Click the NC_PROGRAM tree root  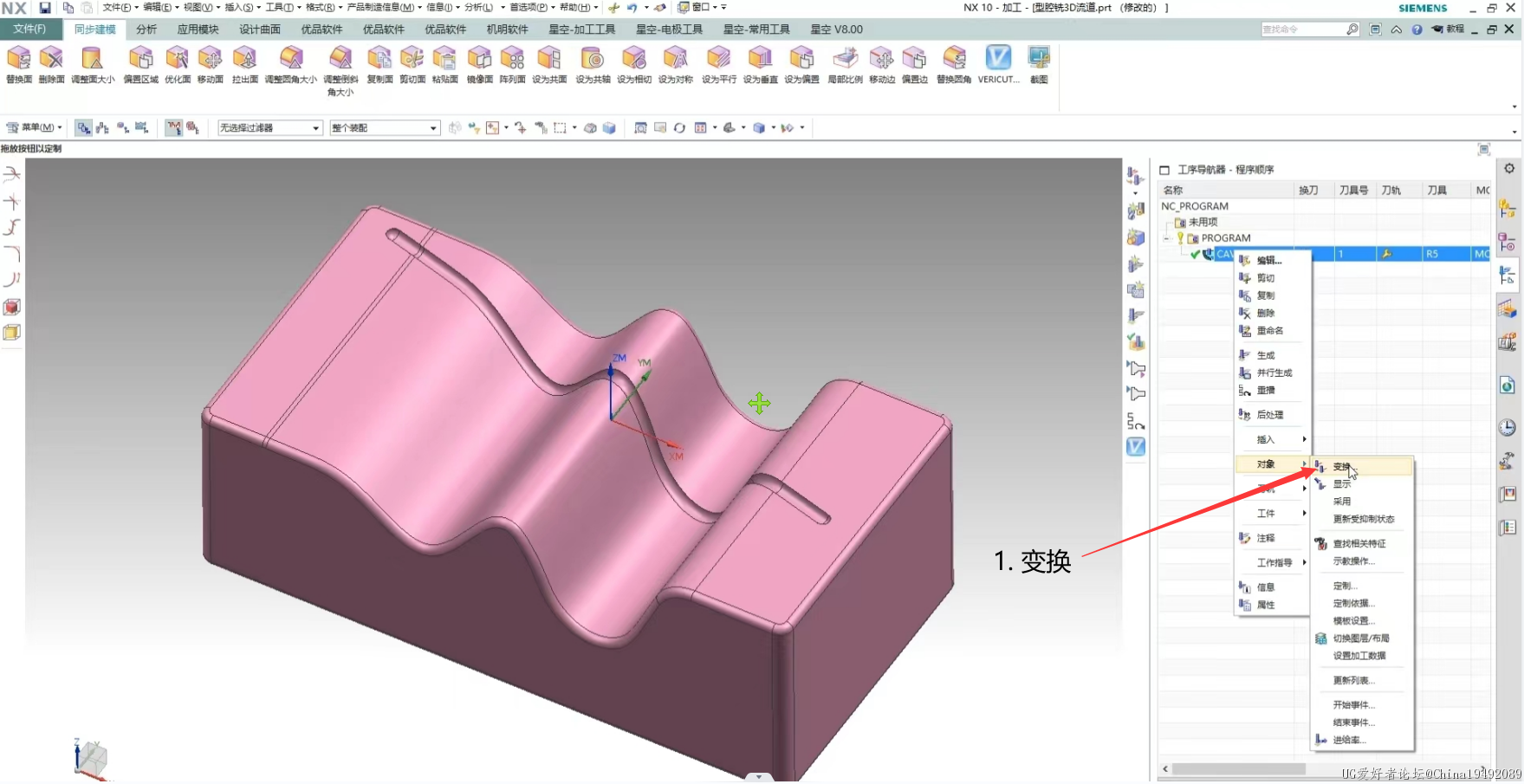pyautogui.click(x=1195, y=206)
